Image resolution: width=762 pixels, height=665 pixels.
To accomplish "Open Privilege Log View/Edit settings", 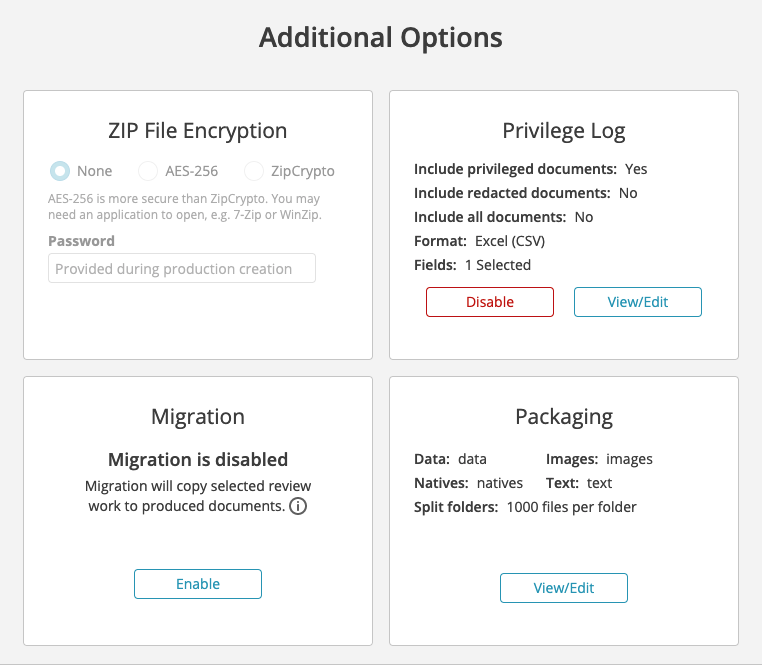I will click(x=638, y=302).
